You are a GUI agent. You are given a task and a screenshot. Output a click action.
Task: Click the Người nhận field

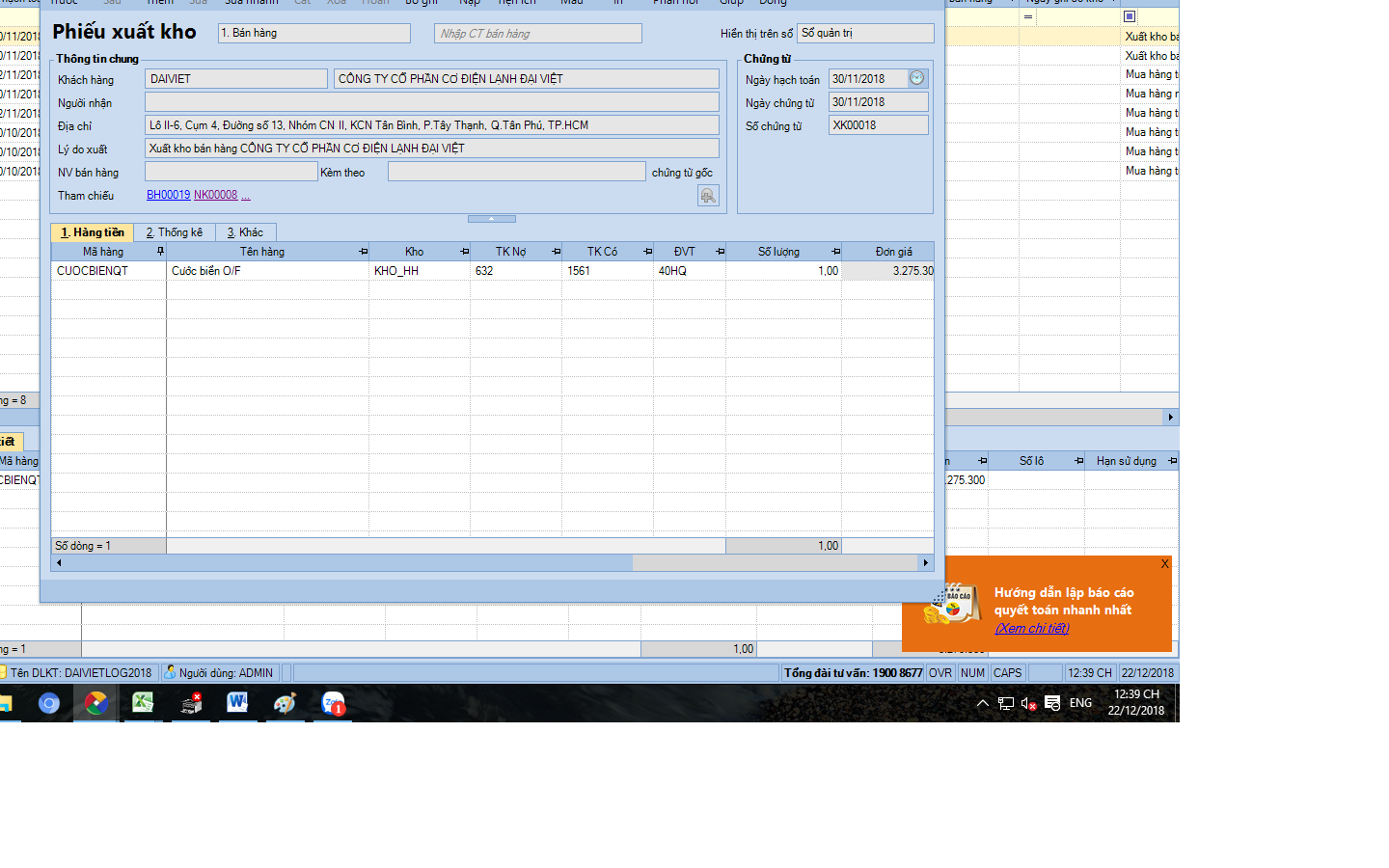coord(432,102)
